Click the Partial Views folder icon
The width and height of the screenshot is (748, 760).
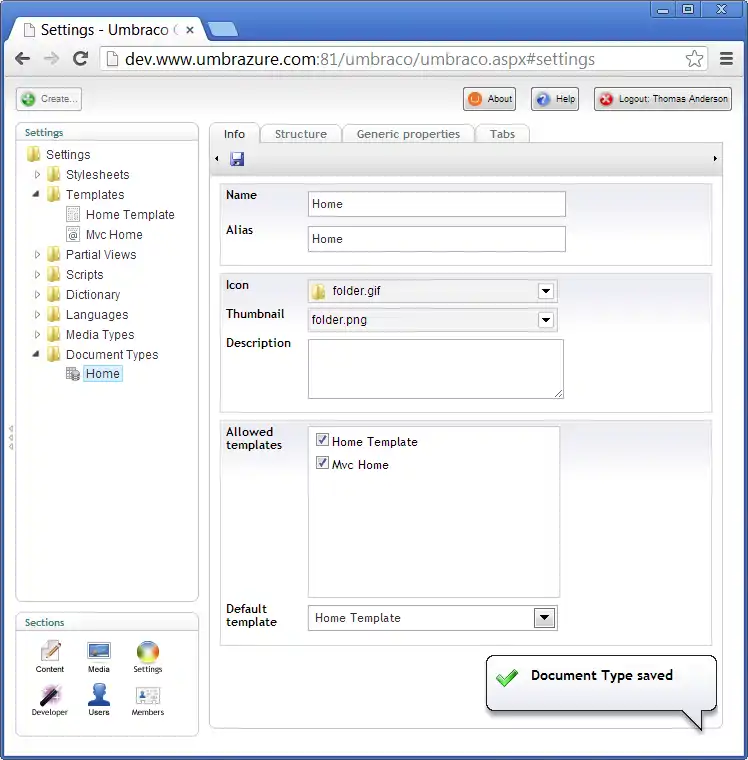tap(54, 254)
